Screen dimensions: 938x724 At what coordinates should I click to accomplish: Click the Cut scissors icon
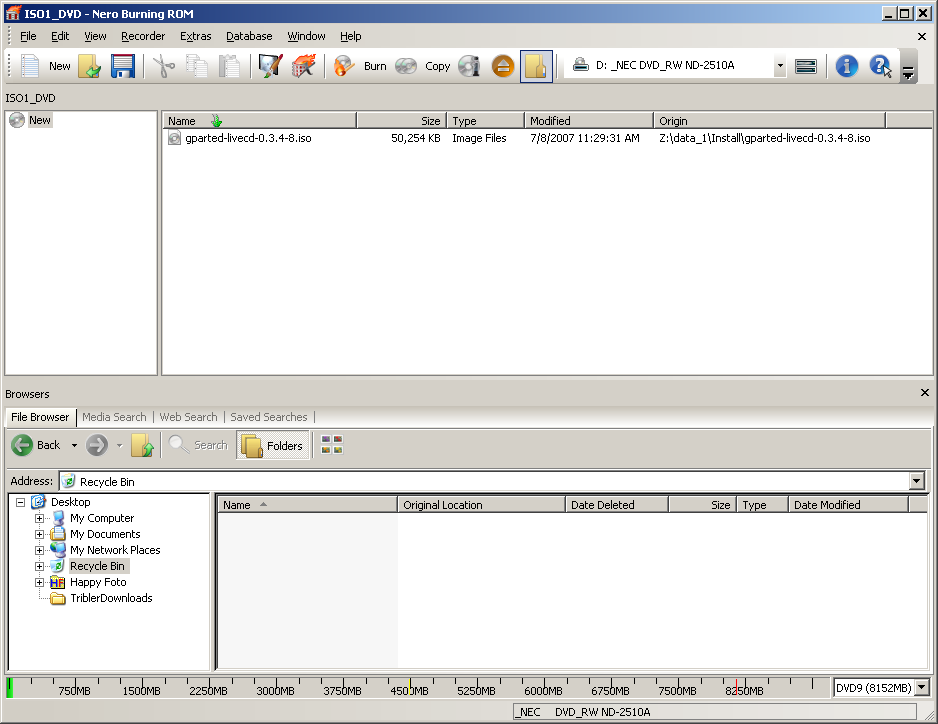(x=164, y=66)
